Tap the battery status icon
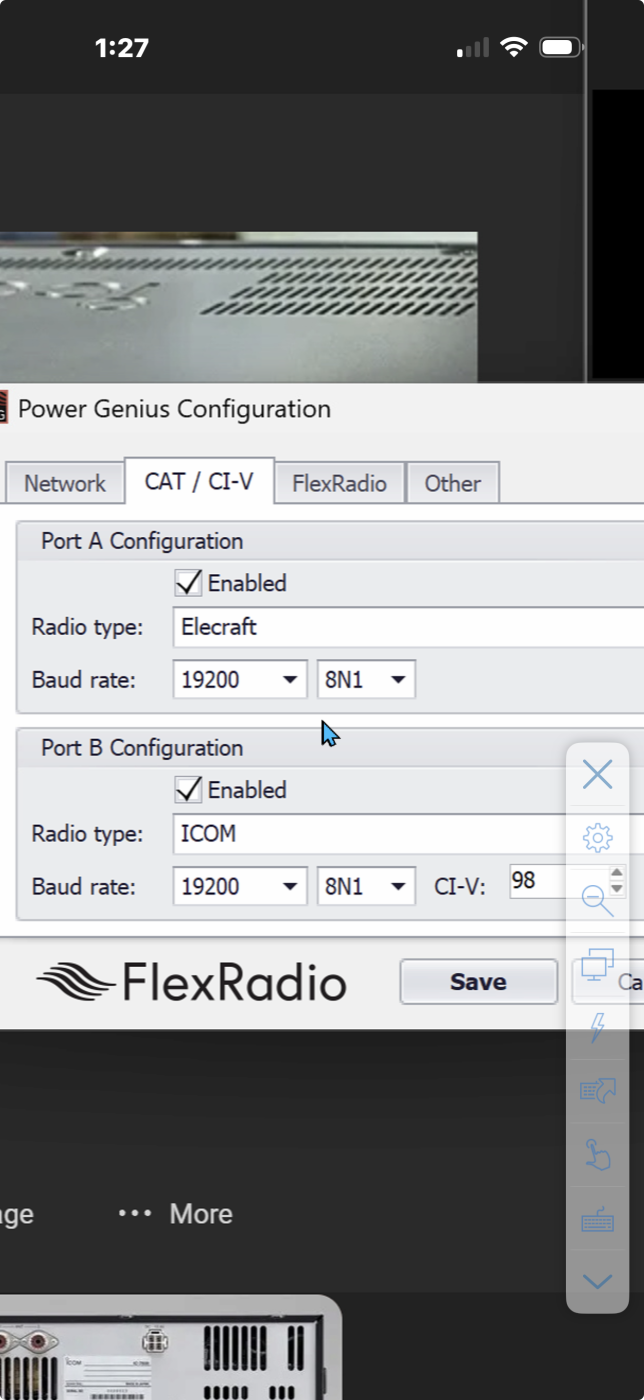The image size is (644, 1400). (x=561, y=47)
